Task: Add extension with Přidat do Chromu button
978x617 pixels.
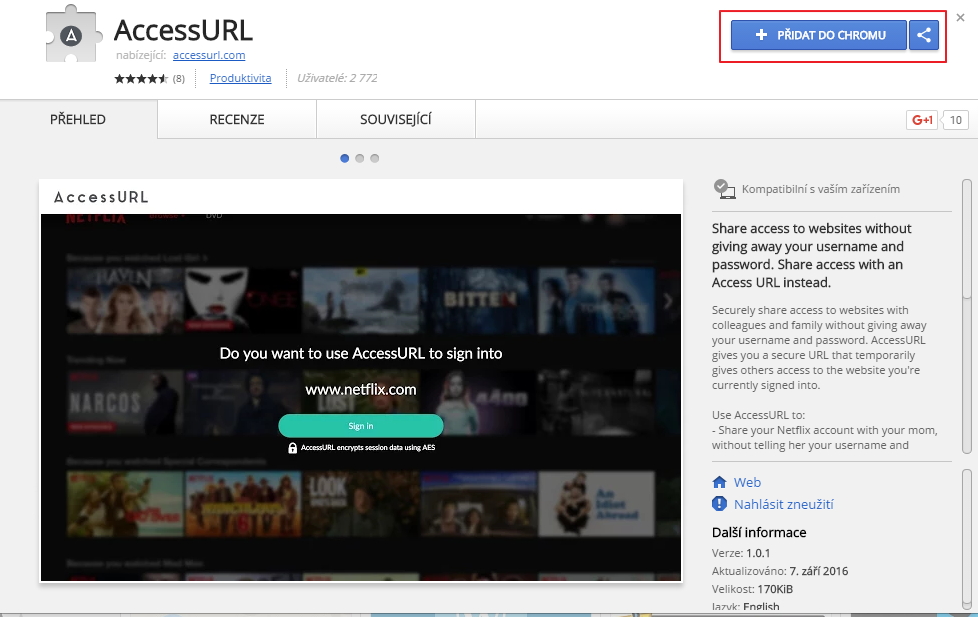Action: click(x=819, y=35)
